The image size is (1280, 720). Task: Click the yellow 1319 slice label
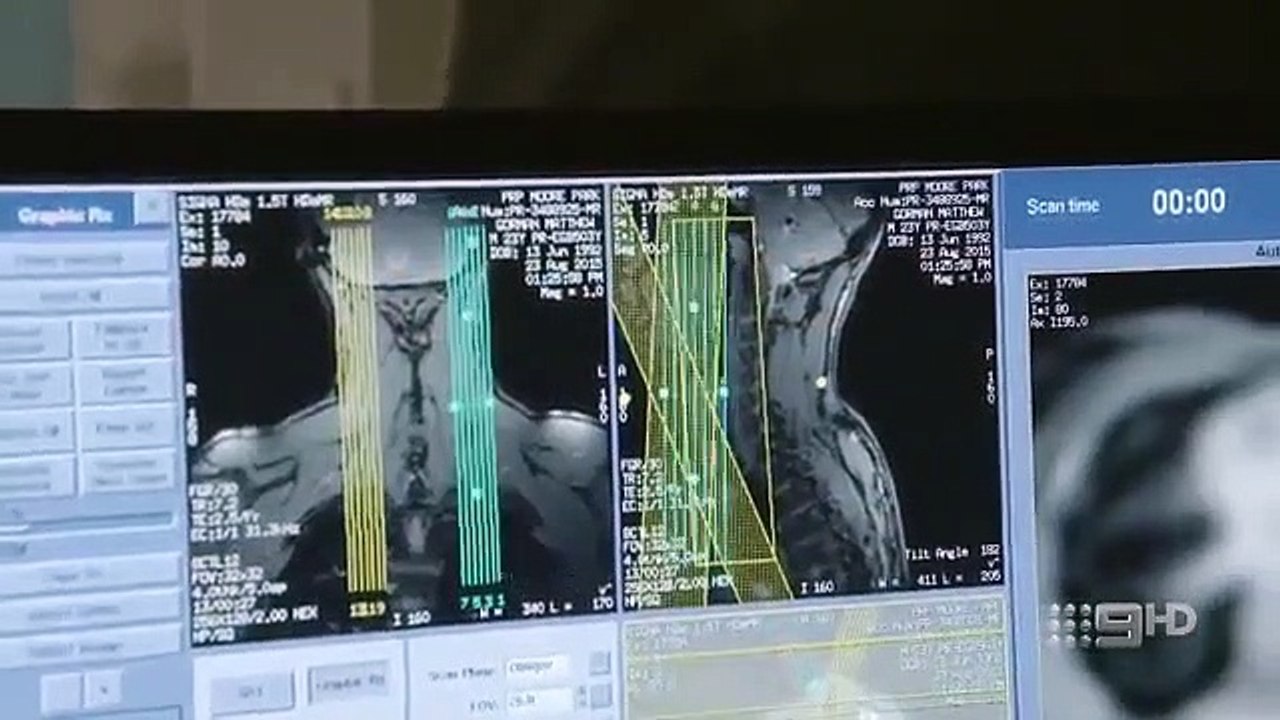click(366, 607)
